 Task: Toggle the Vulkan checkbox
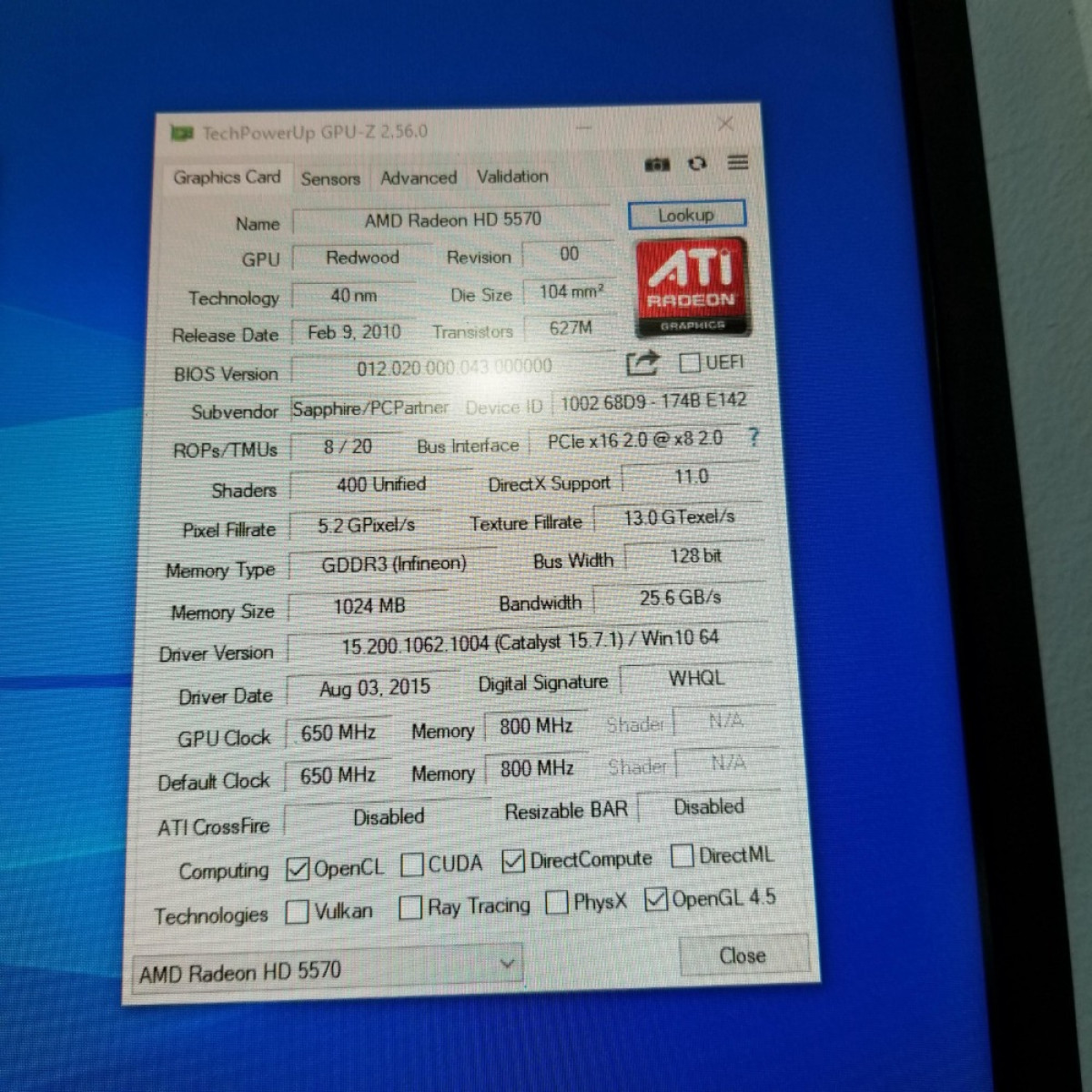tap(297, 912)
